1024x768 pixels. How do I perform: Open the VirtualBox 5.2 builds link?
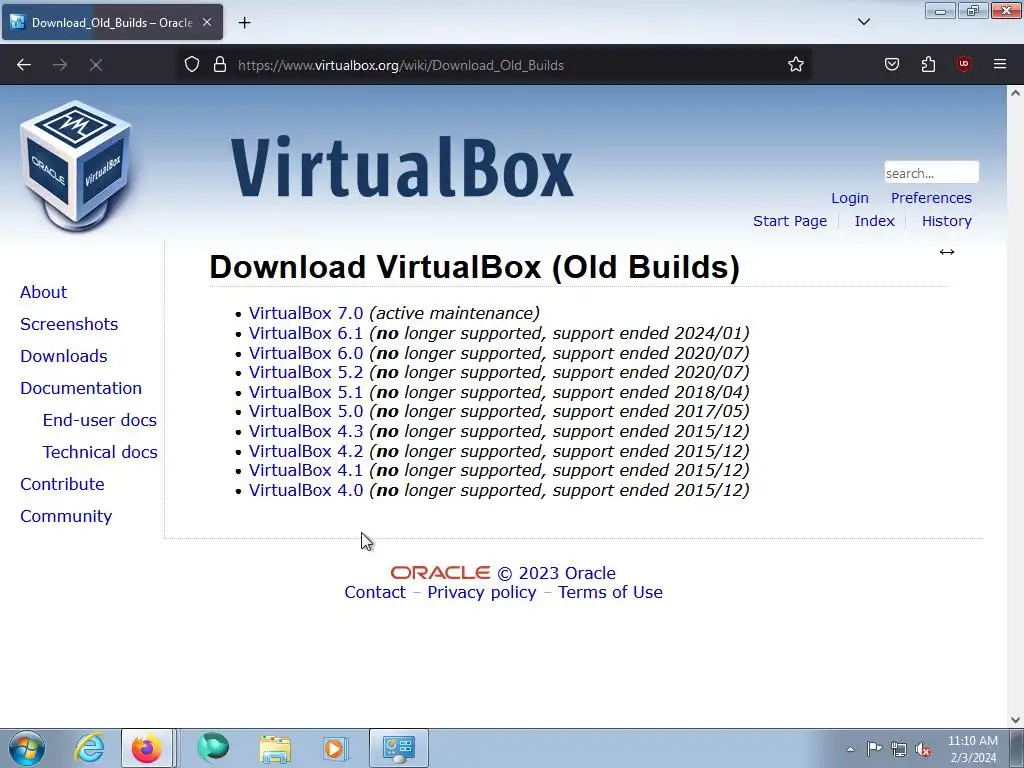pyautogui.click(x=306, y=372)
